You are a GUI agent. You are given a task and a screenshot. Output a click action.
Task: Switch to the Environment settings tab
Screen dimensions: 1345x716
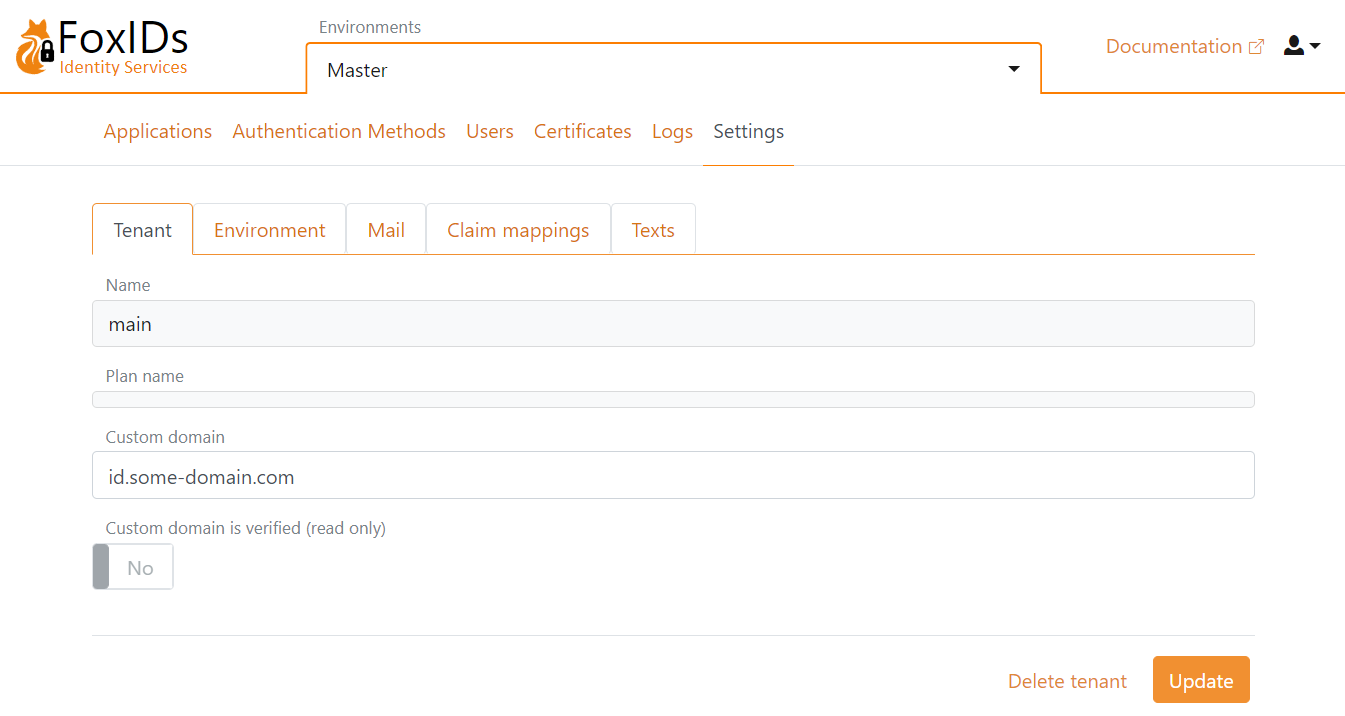click(269, 229)
